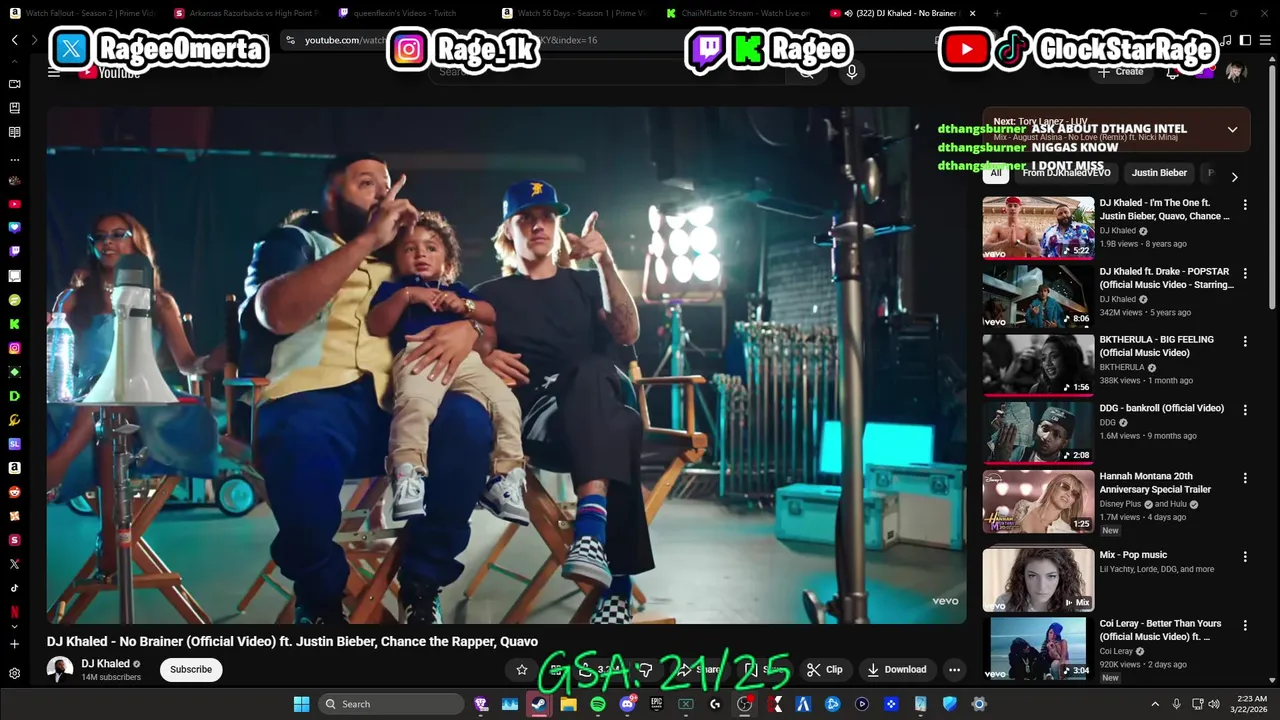The image size is (1280, 720).
Task: Click the main video player frame
Action: click(x=506, y=365)
